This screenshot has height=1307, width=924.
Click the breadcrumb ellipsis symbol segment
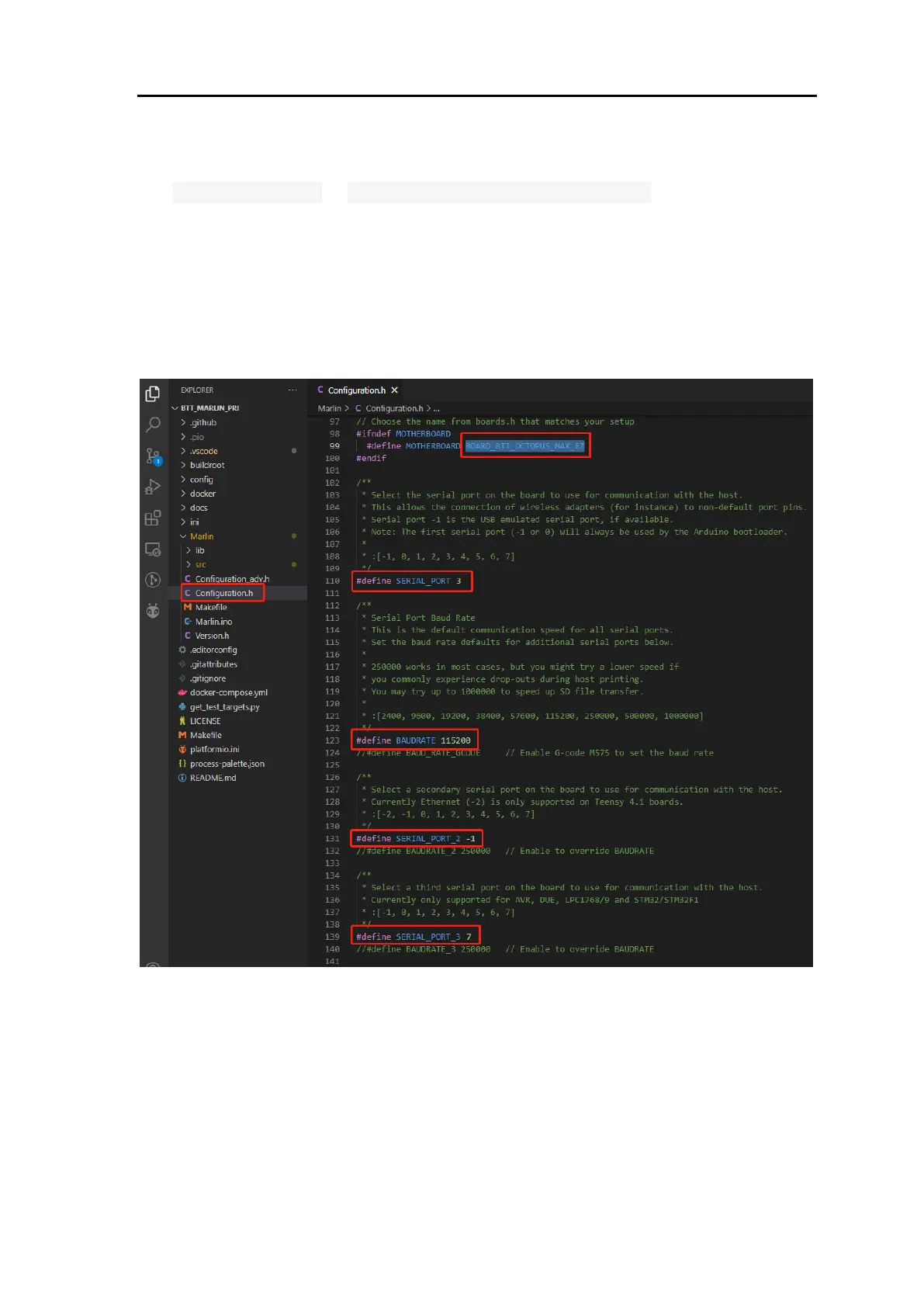point(437,408)
